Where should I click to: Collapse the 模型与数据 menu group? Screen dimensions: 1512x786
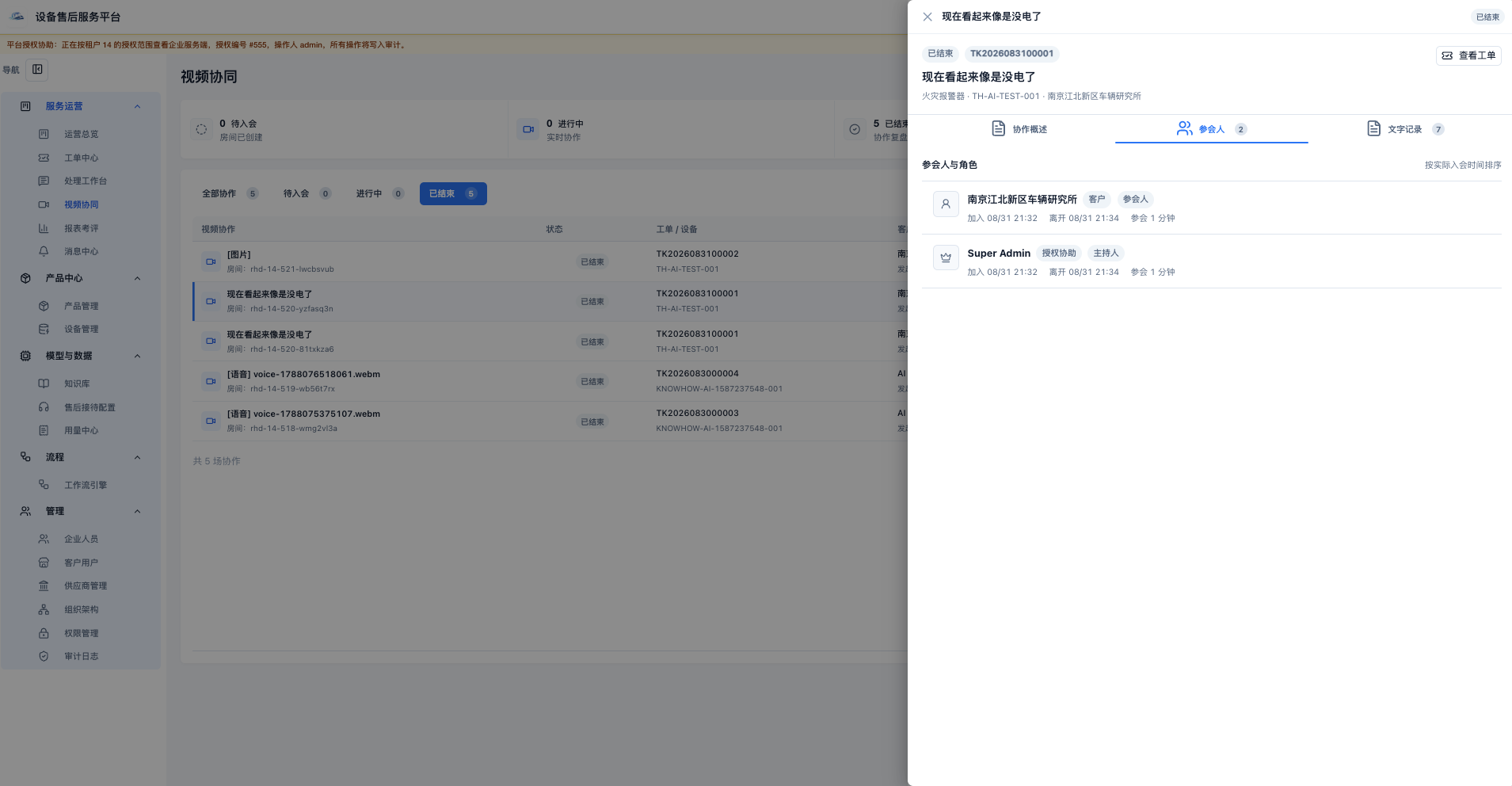pos(137,356)
